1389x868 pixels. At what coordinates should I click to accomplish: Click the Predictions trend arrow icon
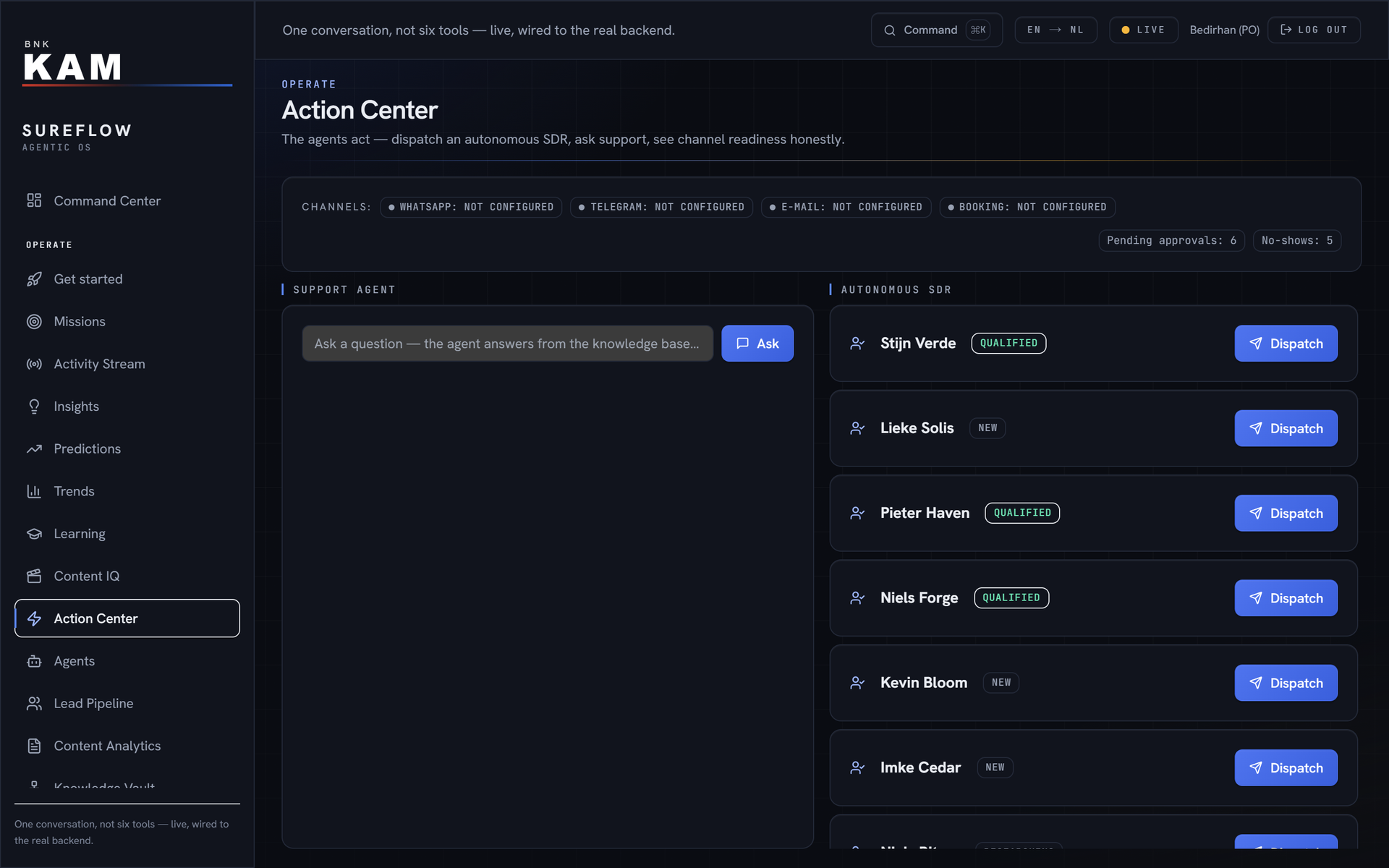click(x=34, y=449)
